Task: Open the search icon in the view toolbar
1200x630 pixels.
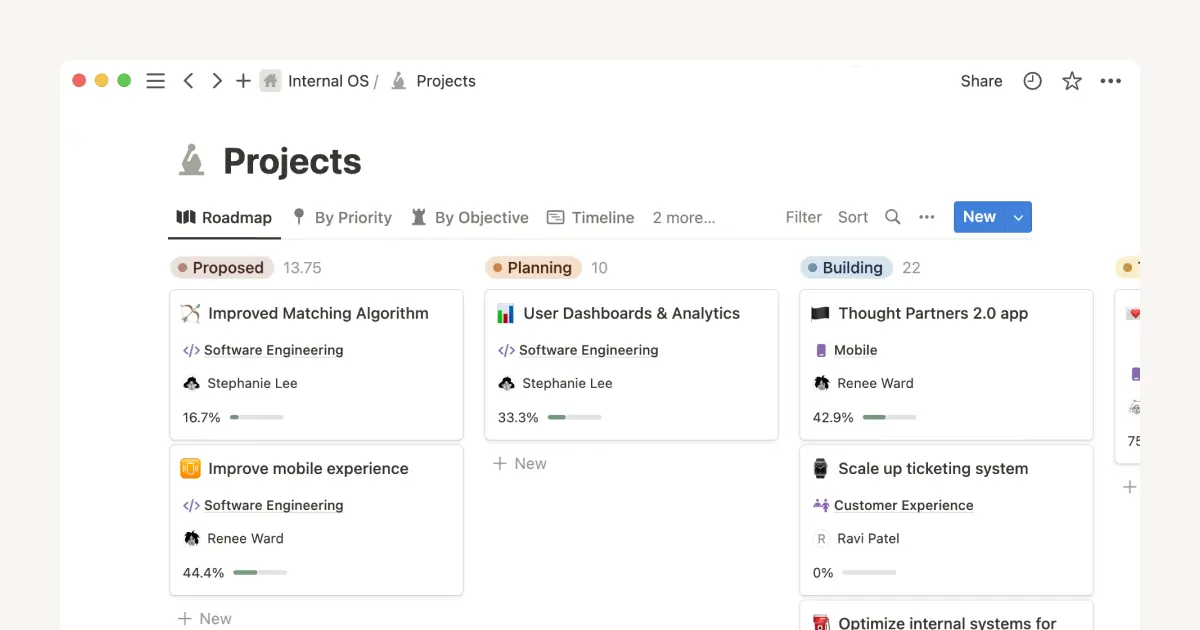Action: 892,217
